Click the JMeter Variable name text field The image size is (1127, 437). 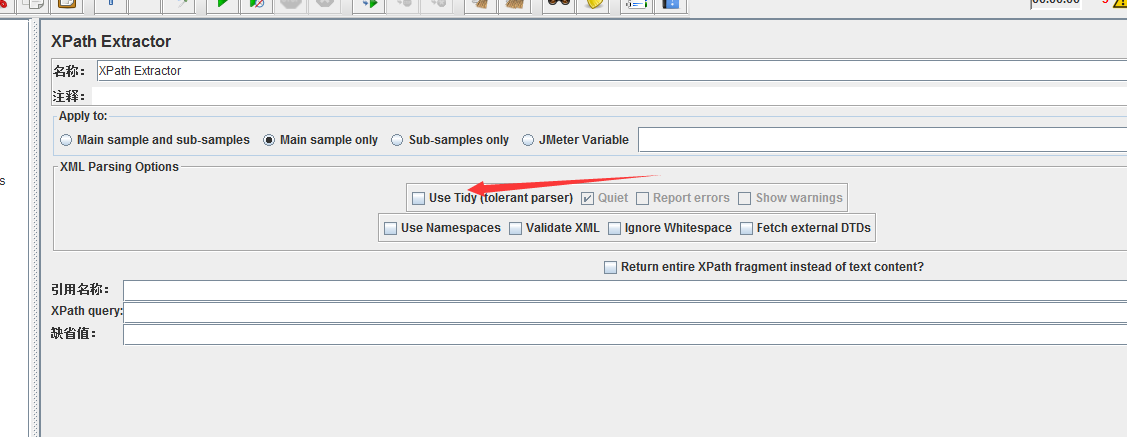pyautogui.click(x=883, y=140)
